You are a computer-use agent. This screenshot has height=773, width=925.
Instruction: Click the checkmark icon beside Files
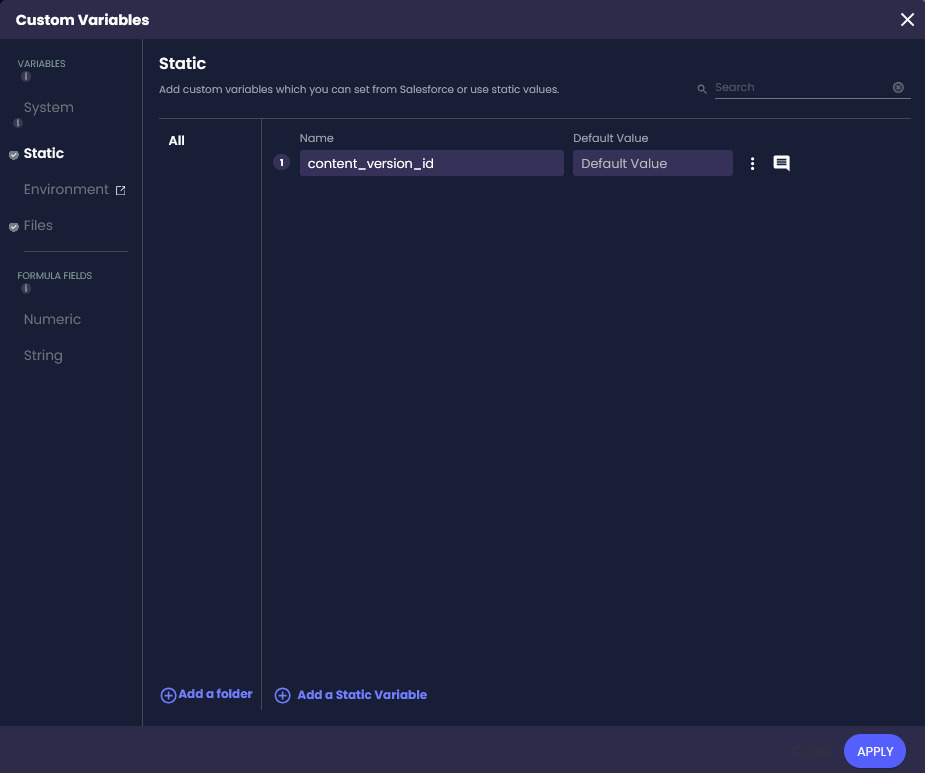click(x=14, y=227)
